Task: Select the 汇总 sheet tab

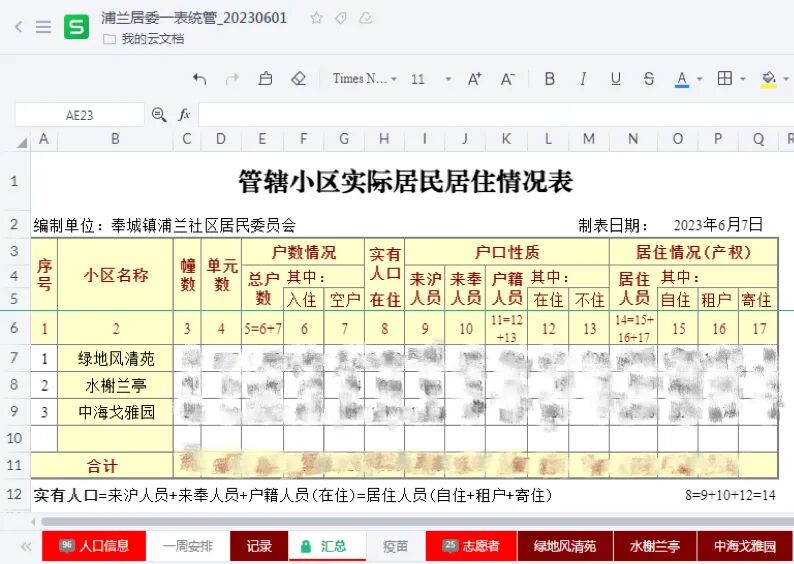Action: click(327, 546)
